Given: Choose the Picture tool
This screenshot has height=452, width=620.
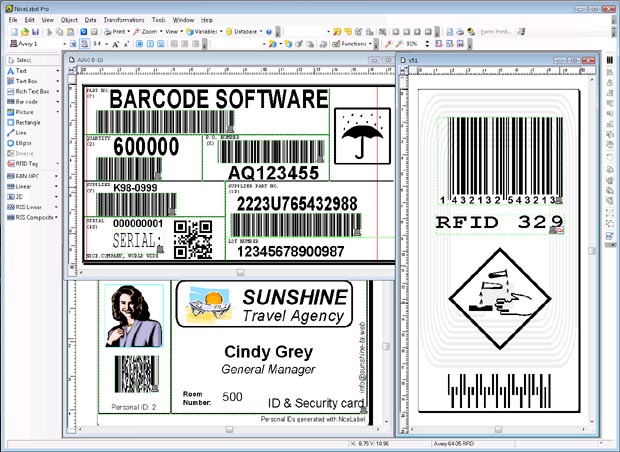Looking at the screenshot, I should click(x=25, y=111).
